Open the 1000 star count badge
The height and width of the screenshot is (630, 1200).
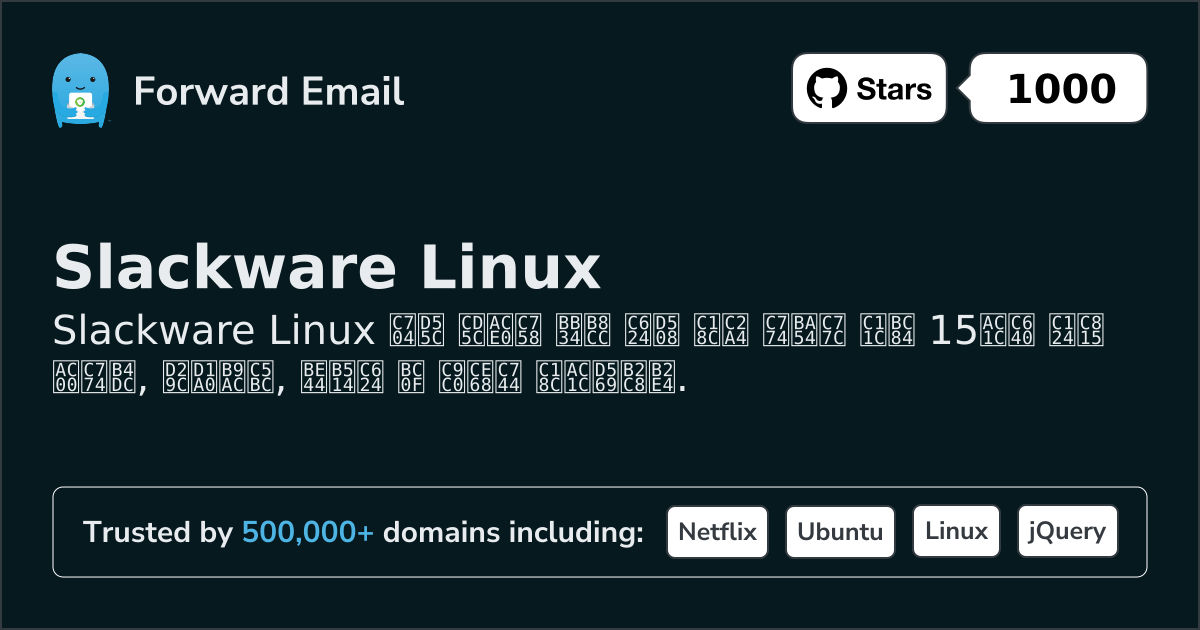(x=1060, y=89)
